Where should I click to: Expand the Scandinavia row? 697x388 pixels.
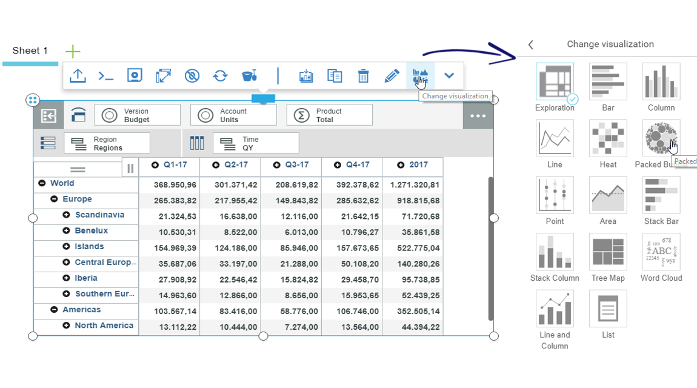(66, 215)
